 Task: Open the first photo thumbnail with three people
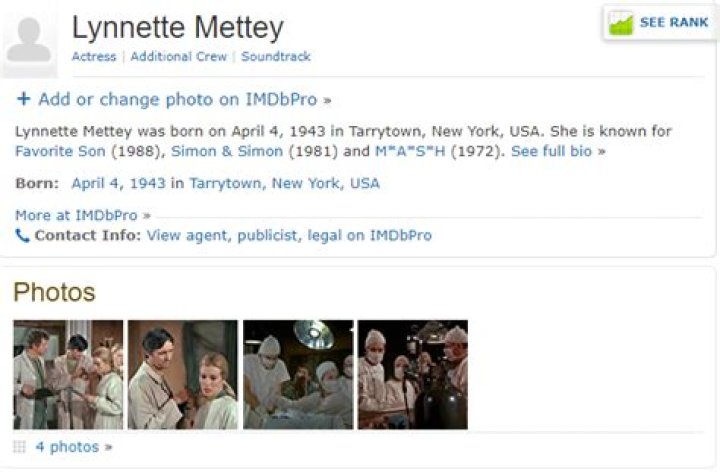click(68, 375)
